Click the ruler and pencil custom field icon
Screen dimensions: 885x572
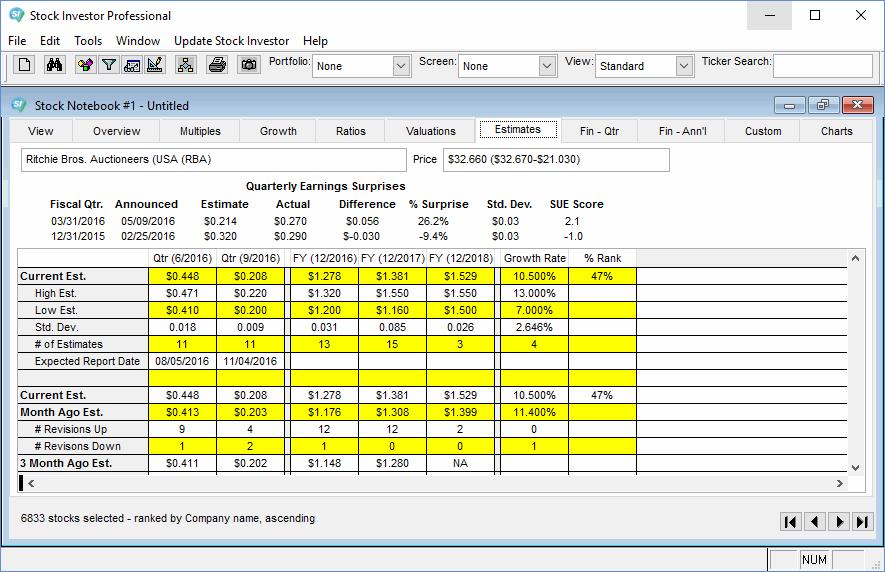click(155, 65)
